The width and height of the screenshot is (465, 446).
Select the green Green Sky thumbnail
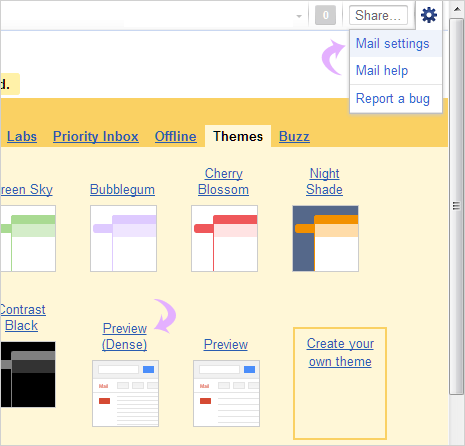[x=28, y=238]
